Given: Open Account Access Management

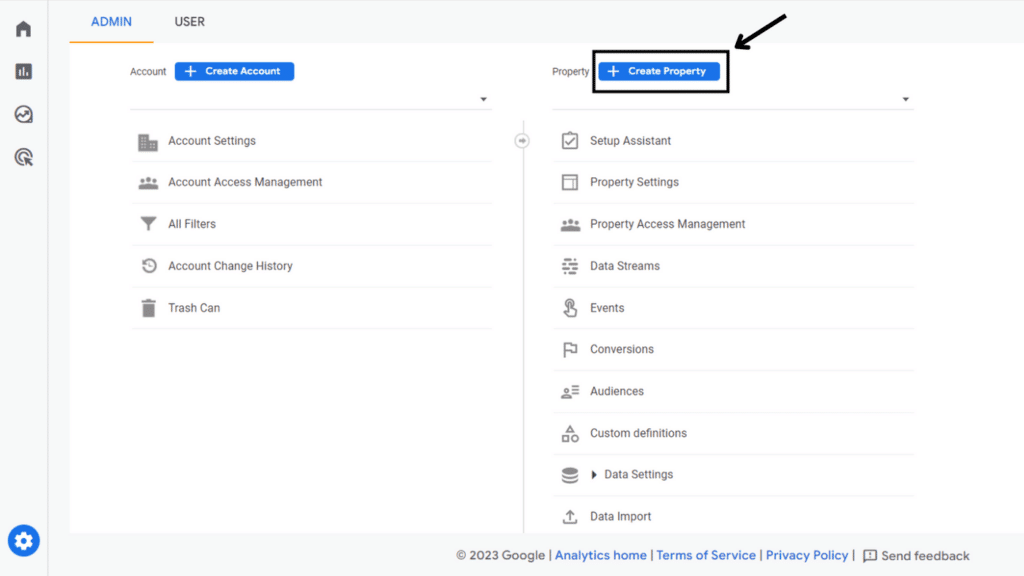Looking at the screenshot, I should 245,183.
